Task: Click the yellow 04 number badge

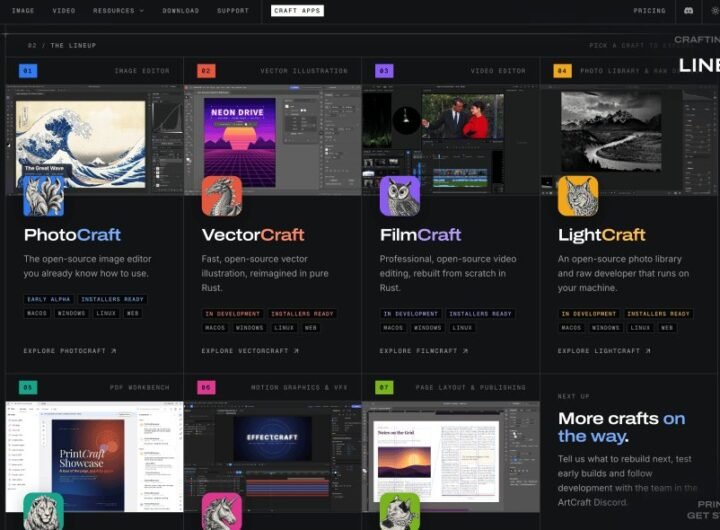Action: [562, 71]
